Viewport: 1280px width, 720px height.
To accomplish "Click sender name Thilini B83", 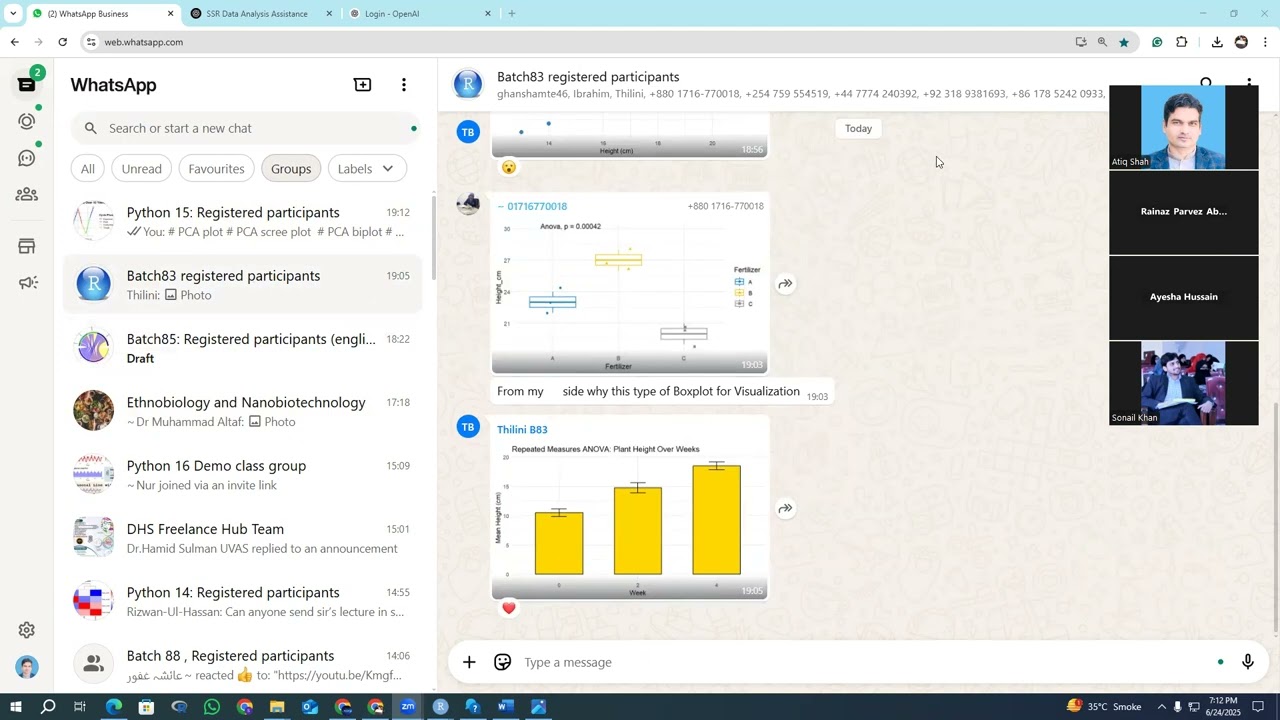I will click(522, 430).
